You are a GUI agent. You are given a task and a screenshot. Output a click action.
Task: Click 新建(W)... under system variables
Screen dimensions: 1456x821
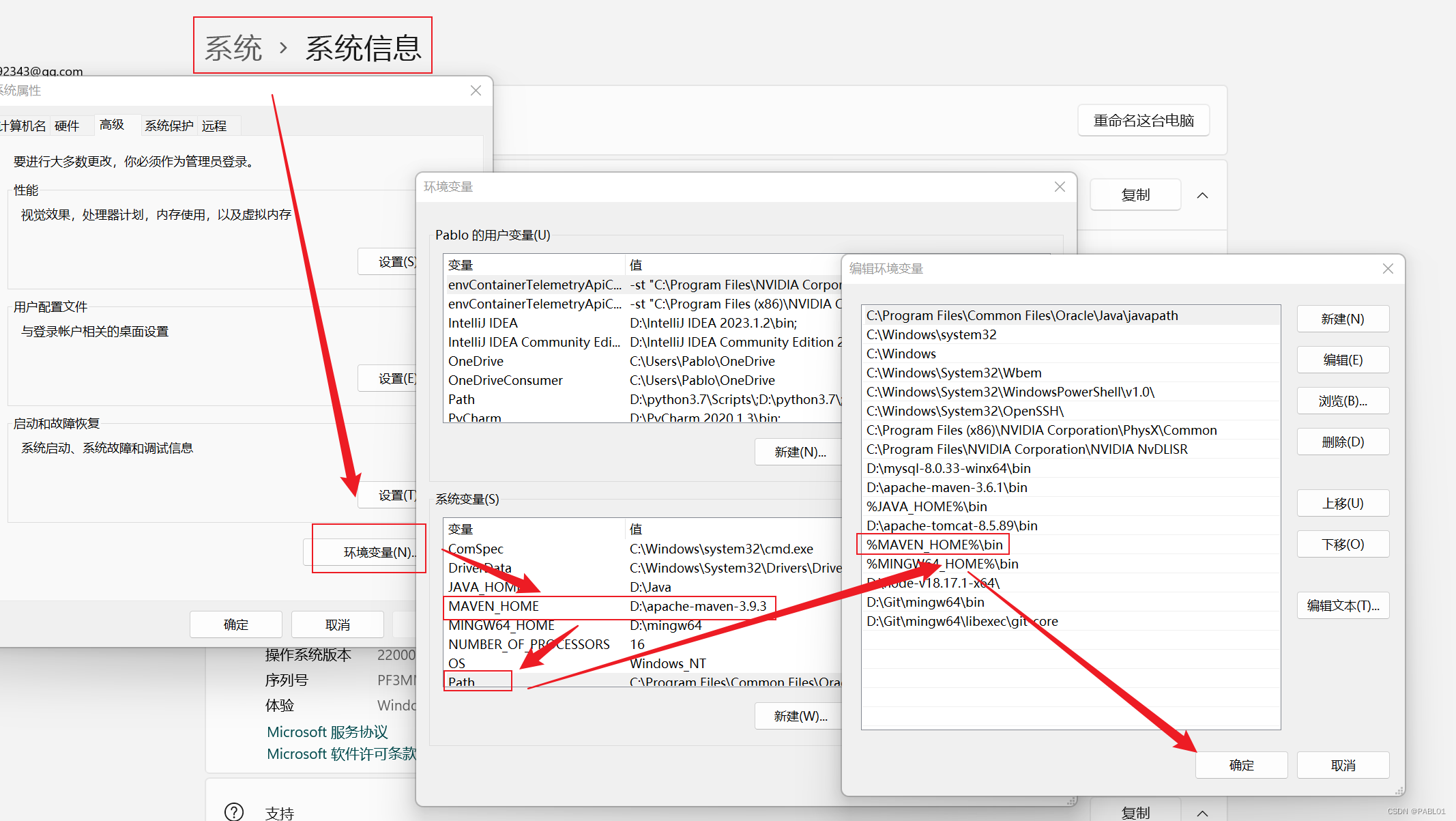799,716
